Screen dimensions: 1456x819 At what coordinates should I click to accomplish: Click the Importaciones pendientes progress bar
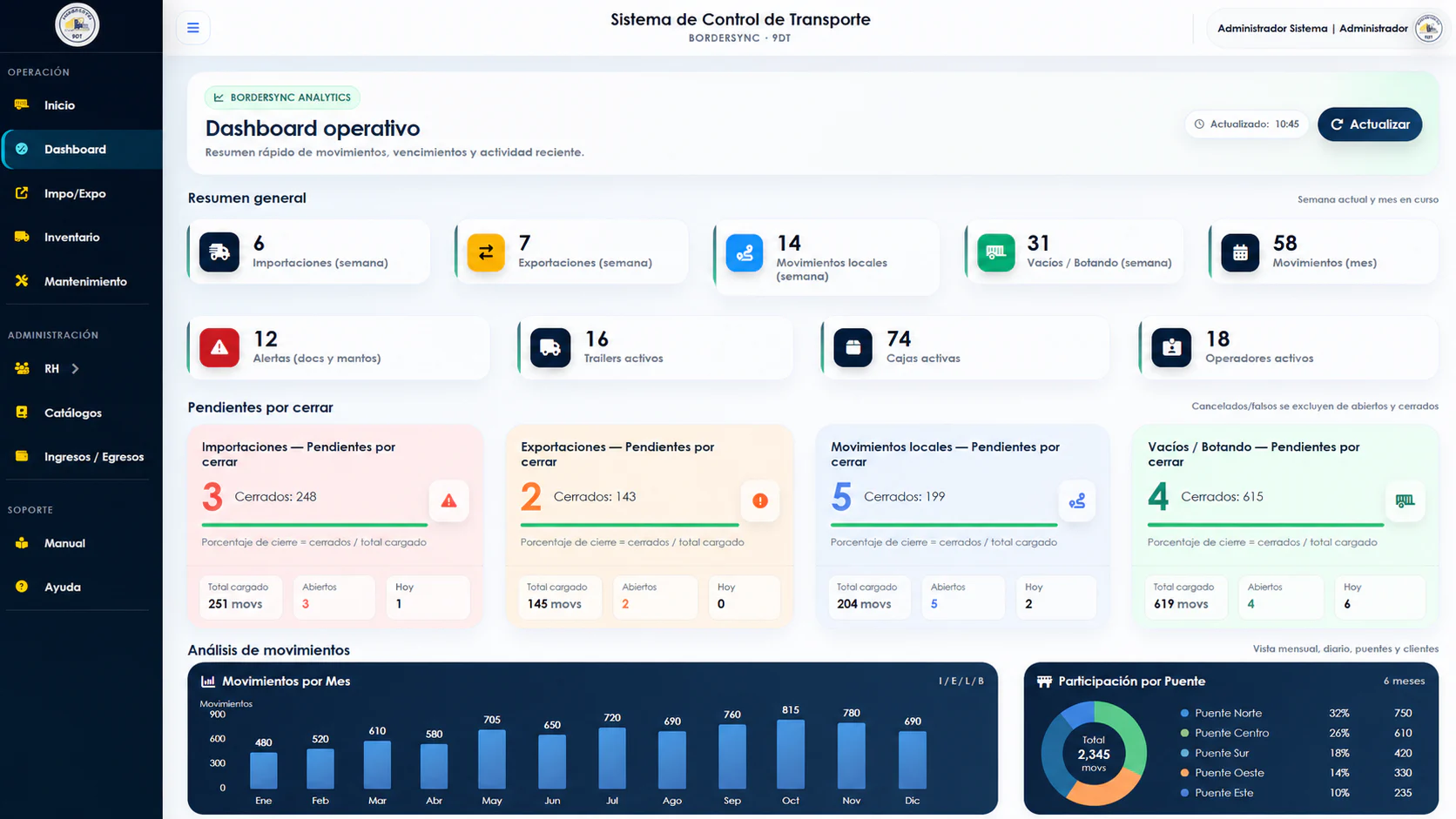[314, 525]
